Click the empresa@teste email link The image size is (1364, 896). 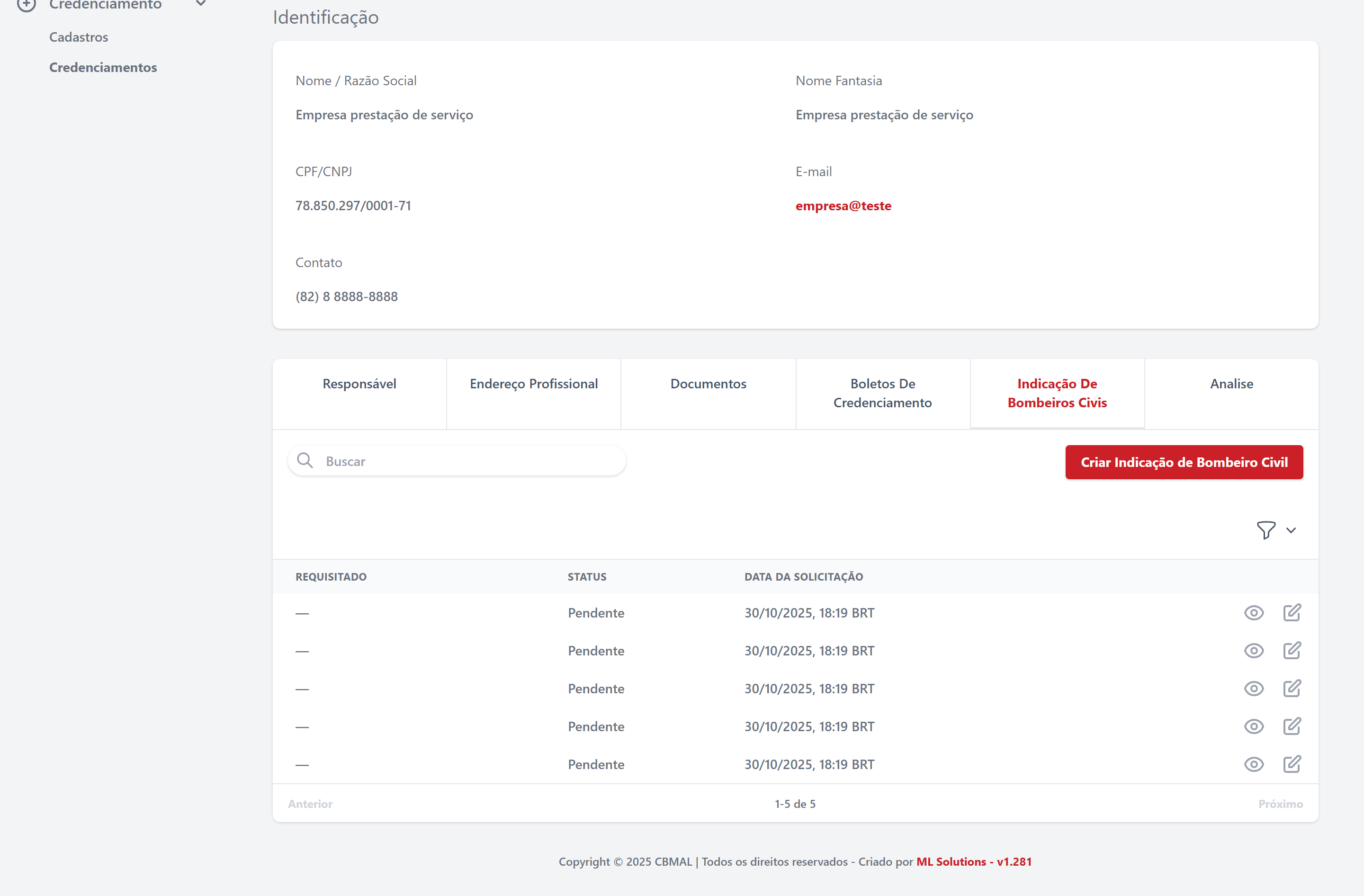click(x=843, y=206)
